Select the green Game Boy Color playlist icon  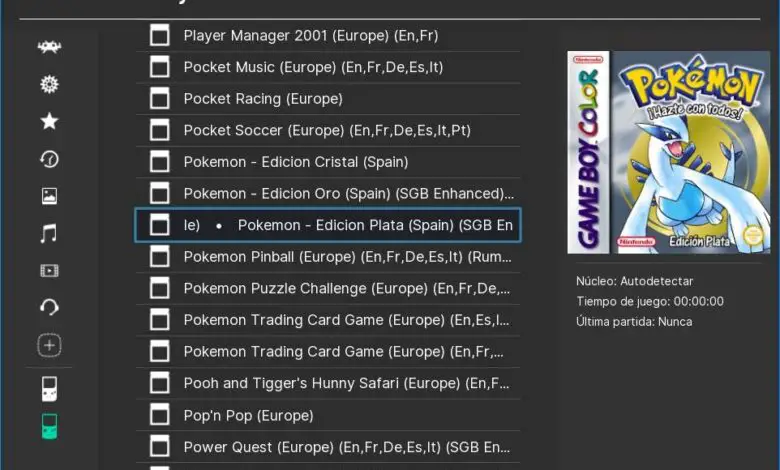pos(49,426)
